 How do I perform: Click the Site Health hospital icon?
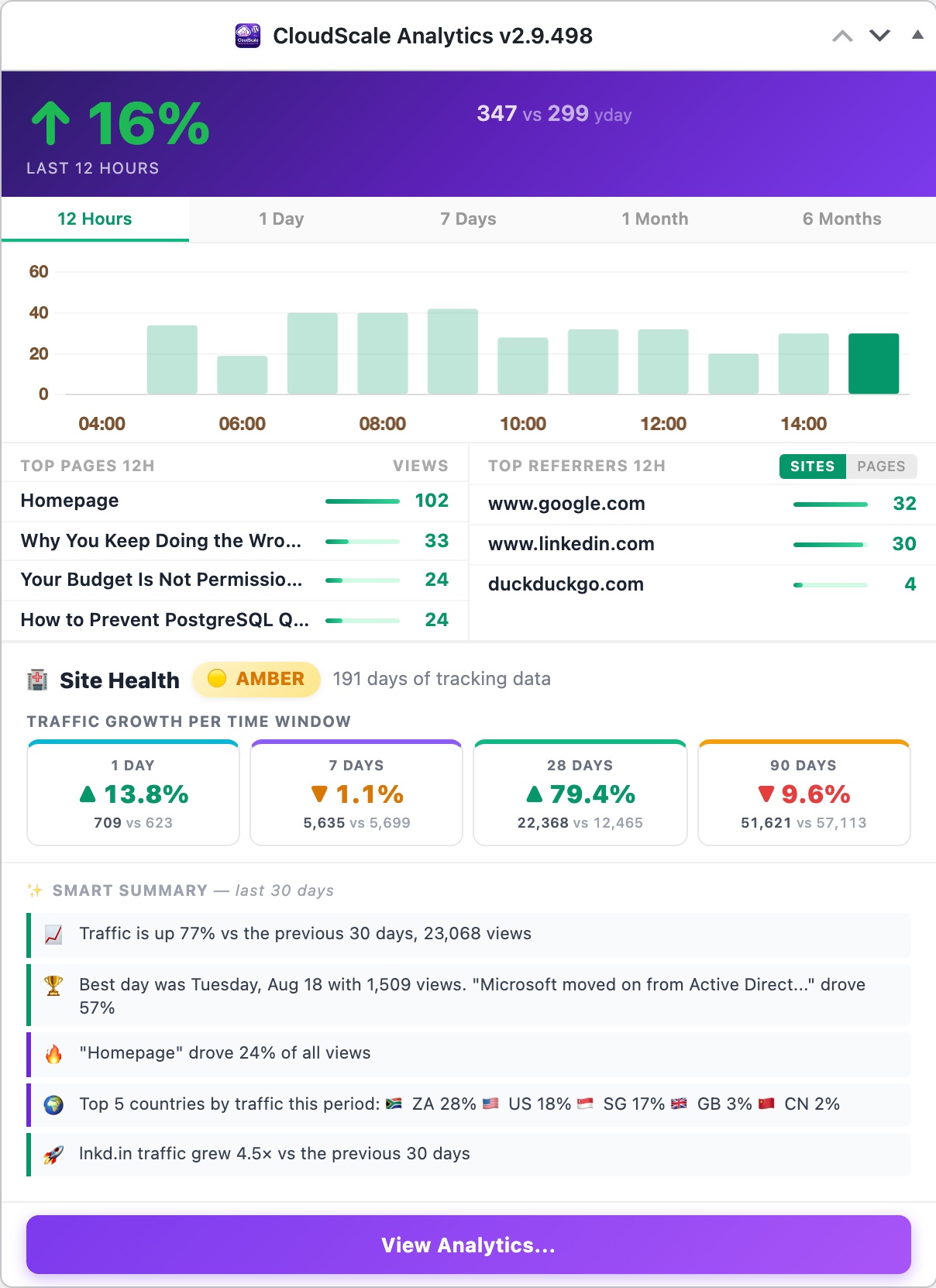pos(37,680)
